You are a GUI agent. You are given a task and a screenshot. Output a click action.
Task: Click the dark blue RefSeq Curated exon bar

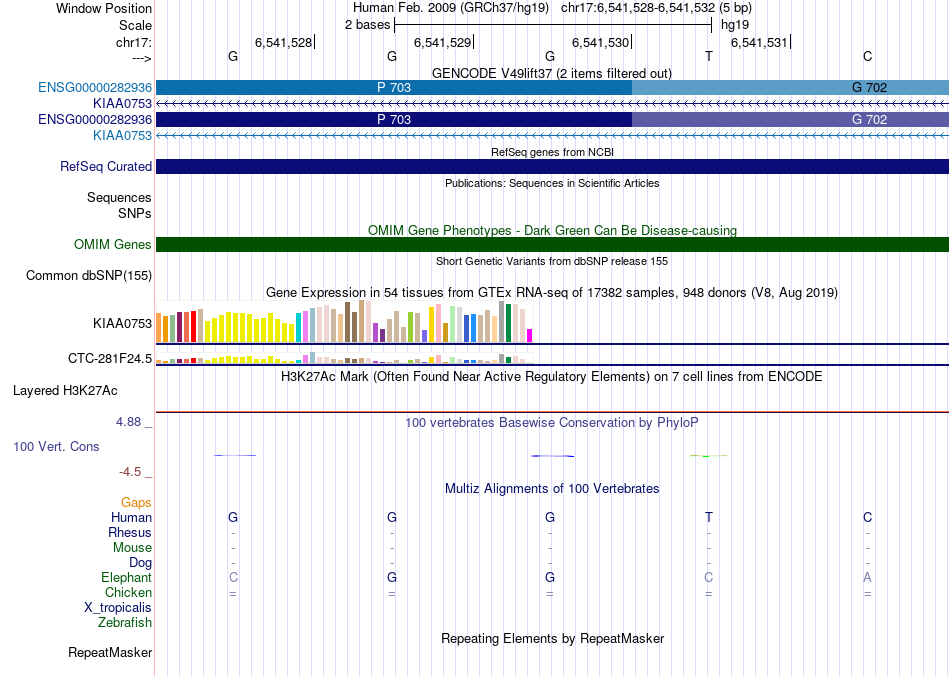[553, 167]
